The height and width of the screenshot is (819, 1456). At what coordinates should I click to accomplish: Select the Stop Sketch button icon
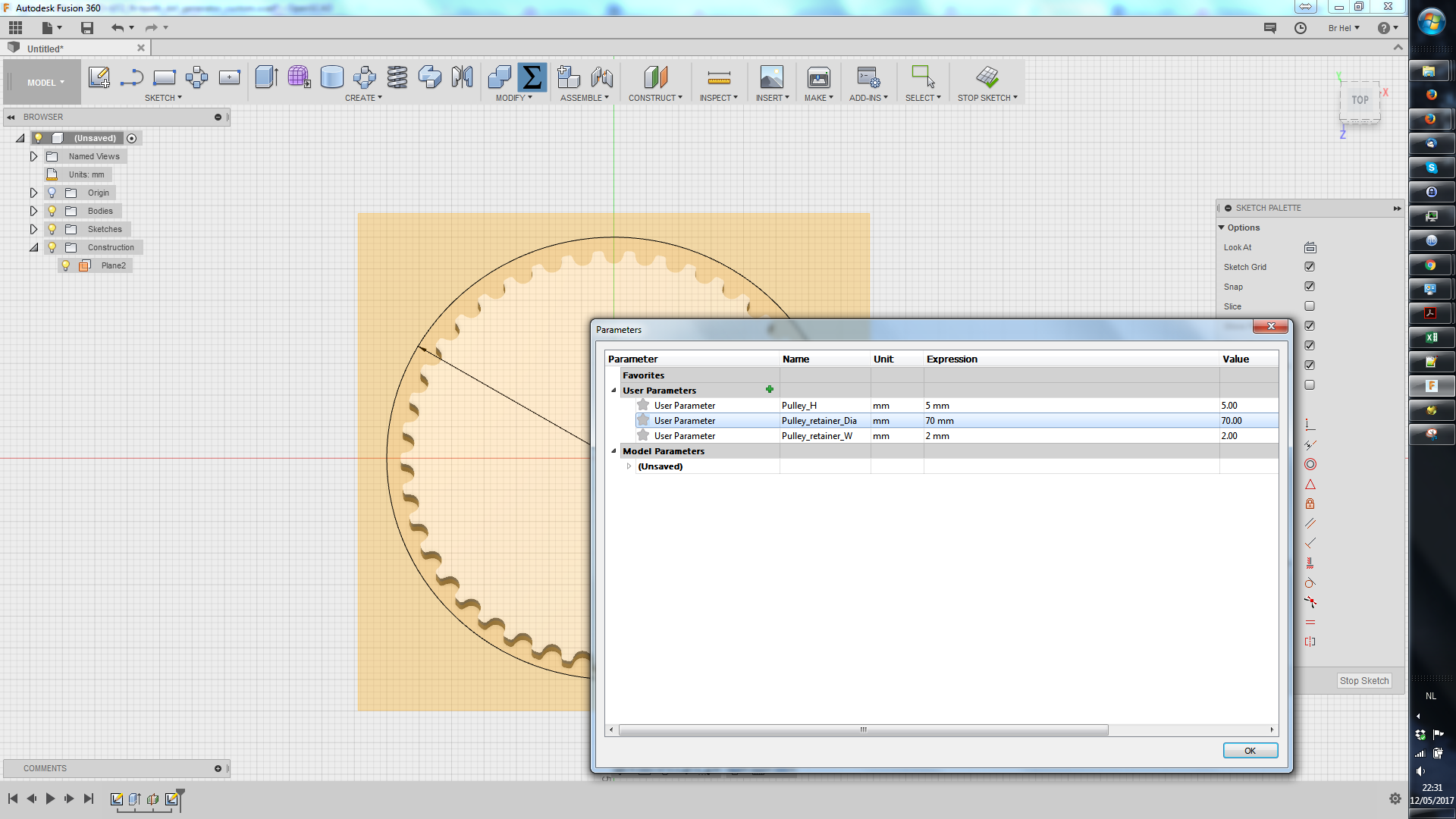(987, 77)
